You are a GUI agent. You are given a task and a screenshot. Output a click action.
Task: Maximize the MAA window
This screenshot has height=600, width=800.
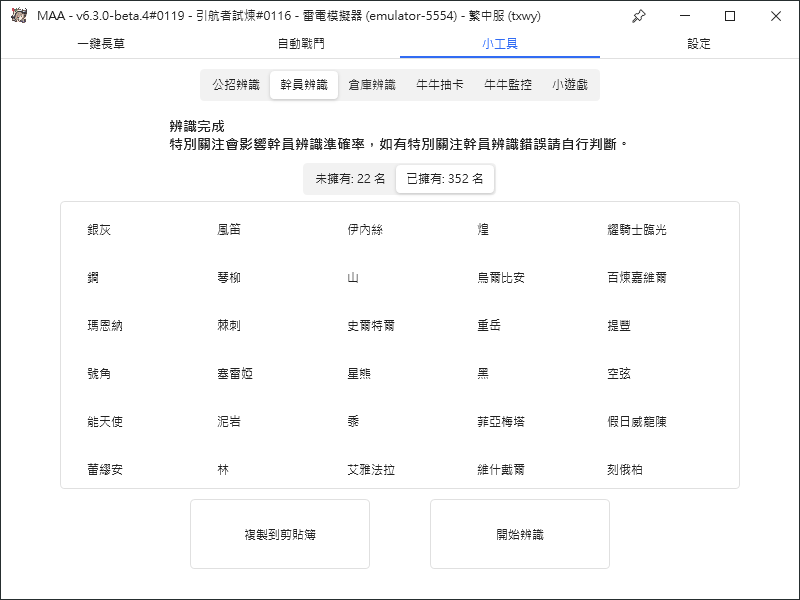(x=730, y=16)
